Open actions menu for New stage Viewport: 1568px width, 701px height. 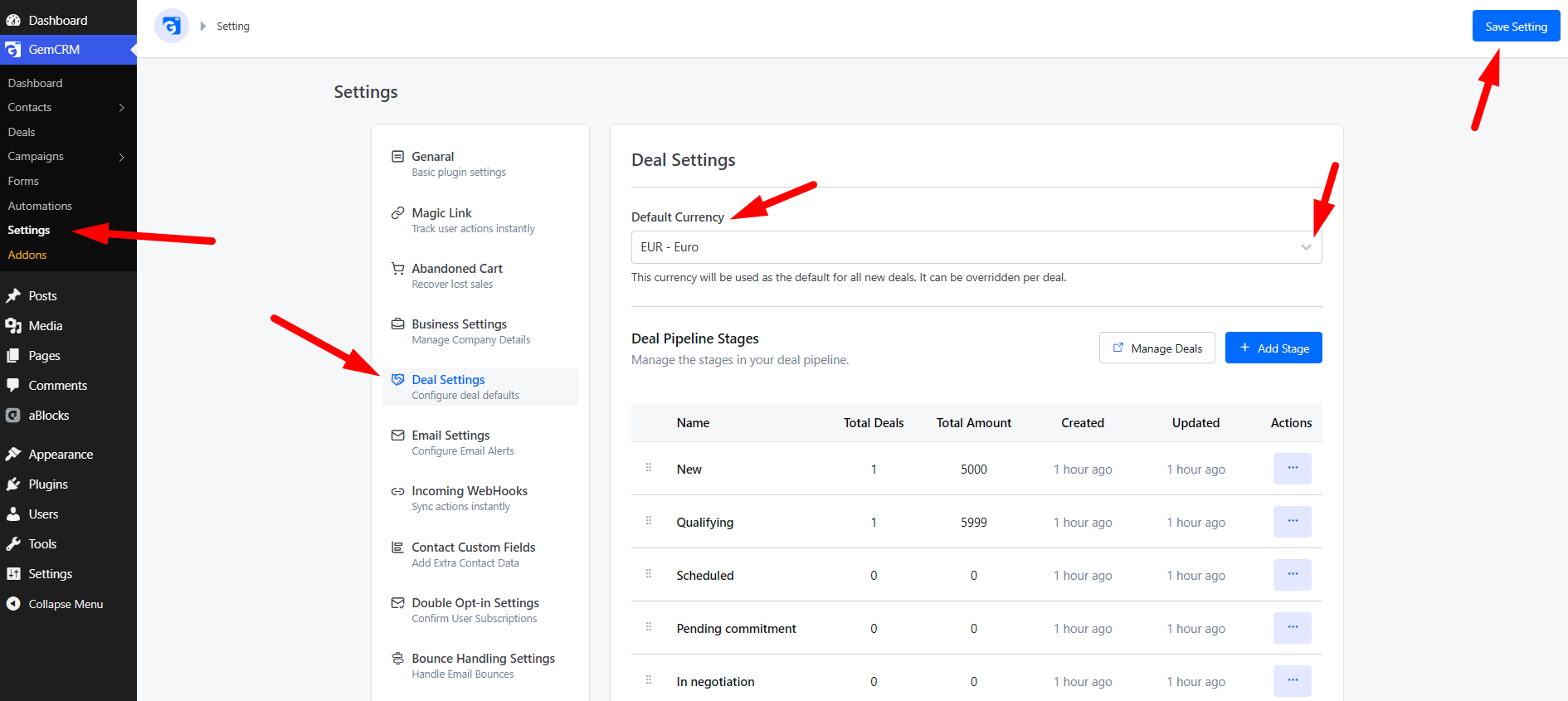pos(1293,469)
